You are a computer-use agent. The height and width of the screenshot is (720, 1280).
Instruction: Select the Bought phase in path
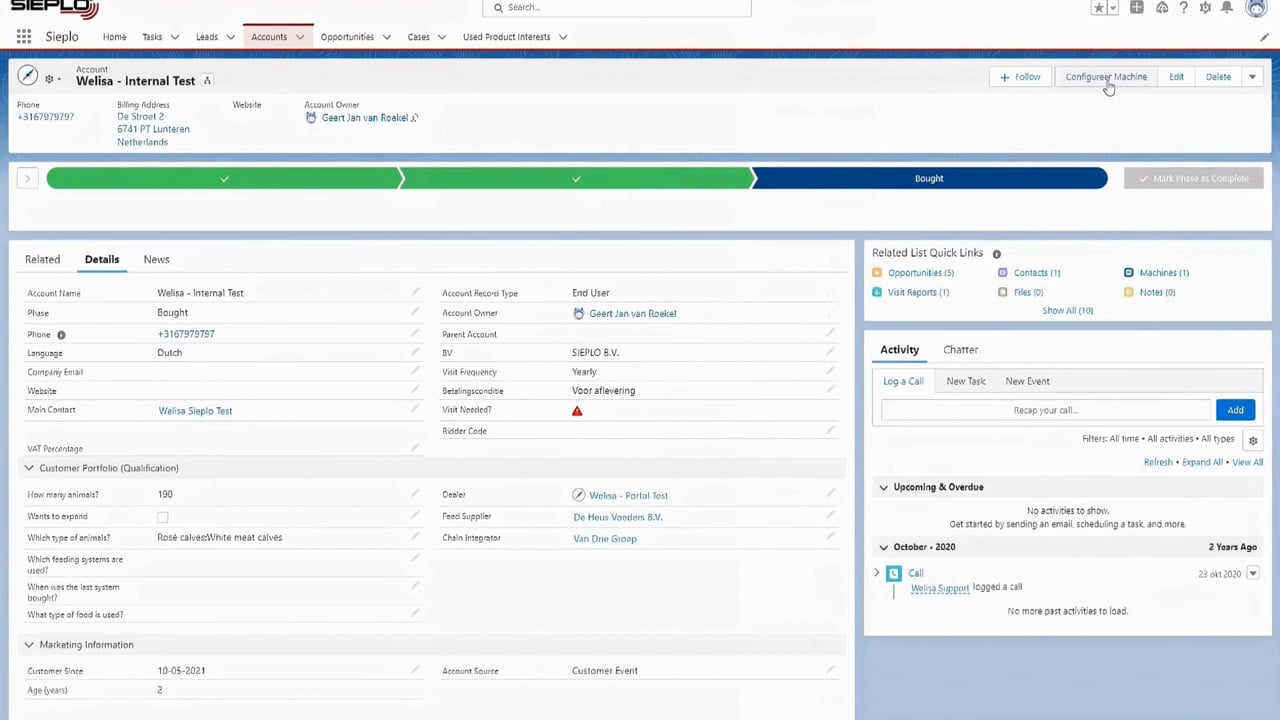coord(929,178)
